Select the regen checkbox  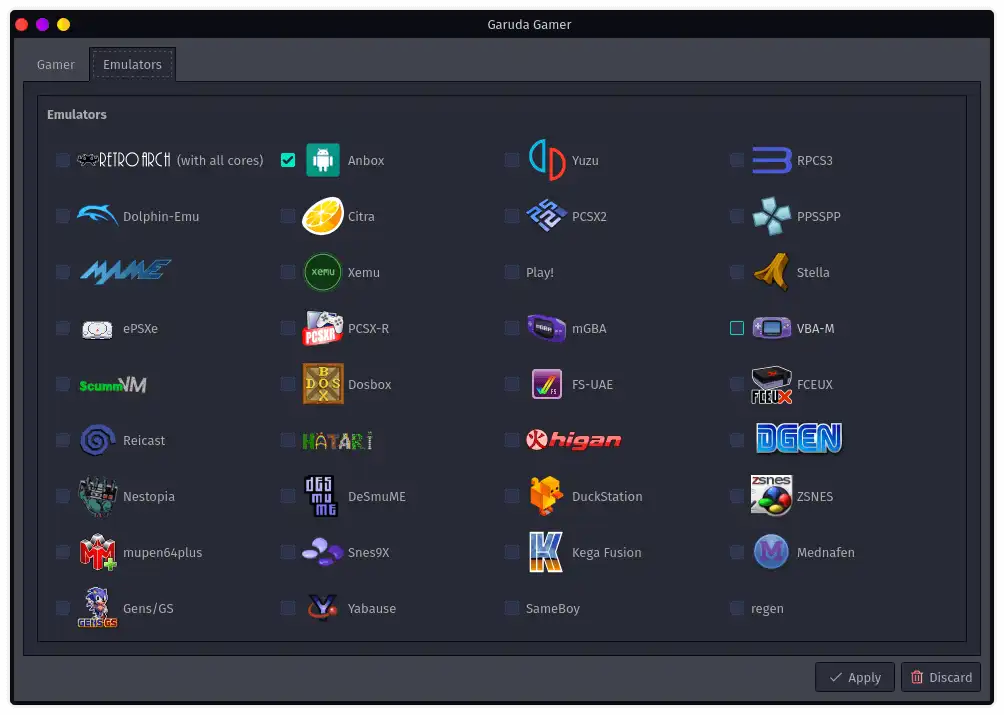click(x=737, y=608)
